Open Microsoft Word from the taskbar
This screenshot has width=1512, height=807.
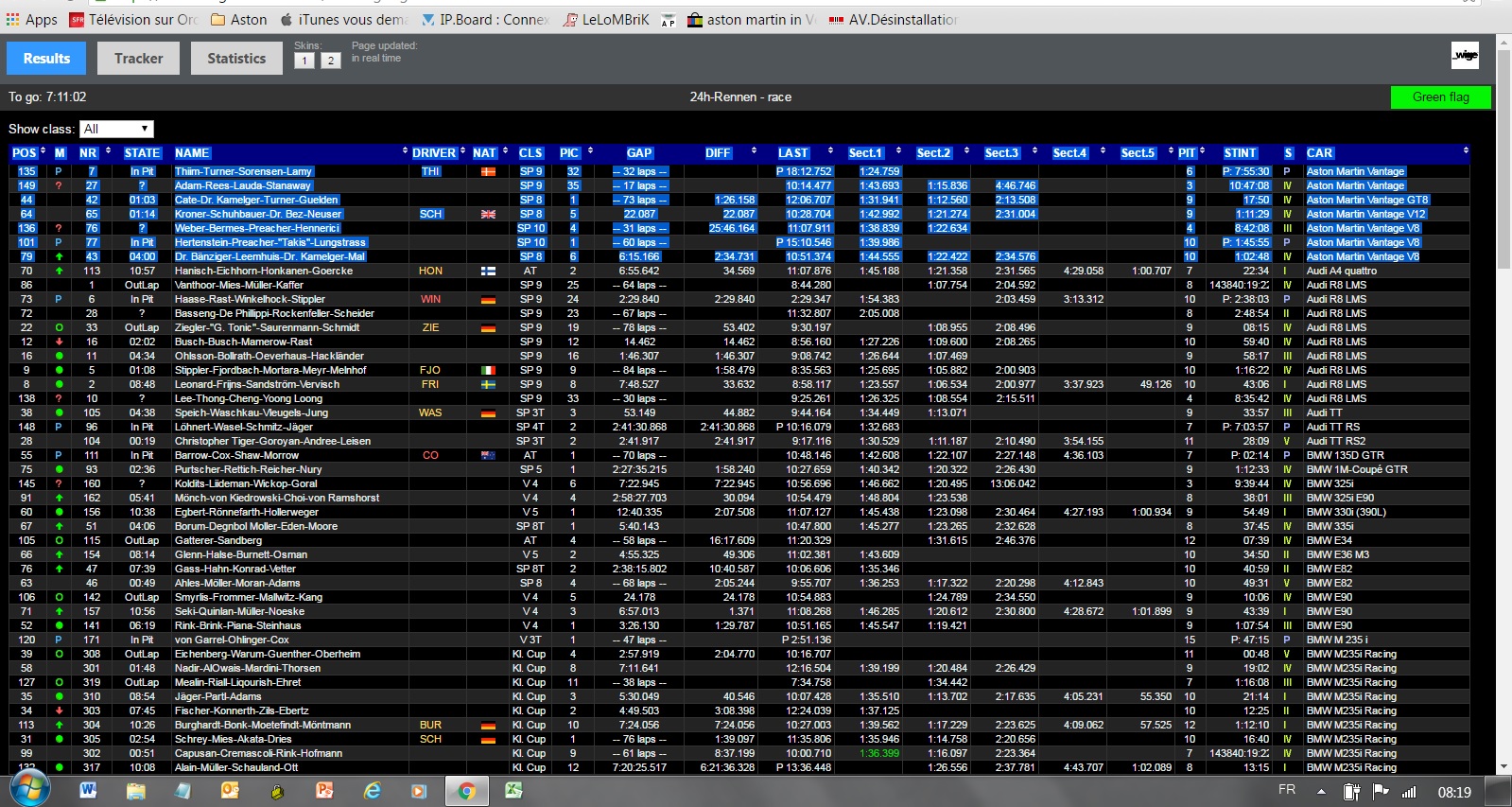88,790
